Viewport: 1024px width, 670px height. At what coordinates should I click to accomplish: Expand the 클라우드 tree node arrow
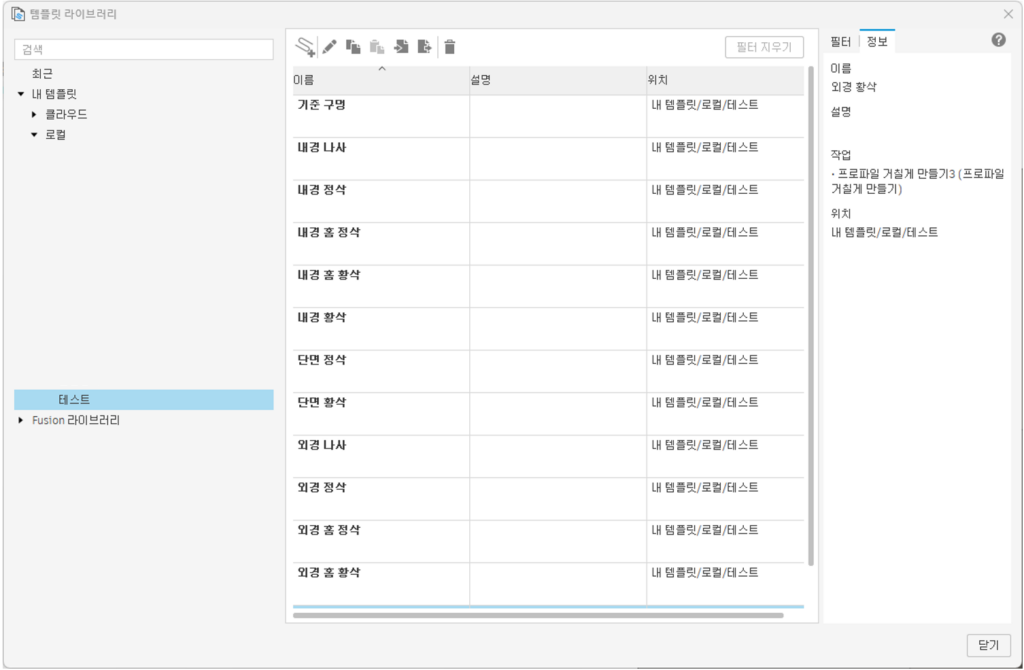point(34,114)
